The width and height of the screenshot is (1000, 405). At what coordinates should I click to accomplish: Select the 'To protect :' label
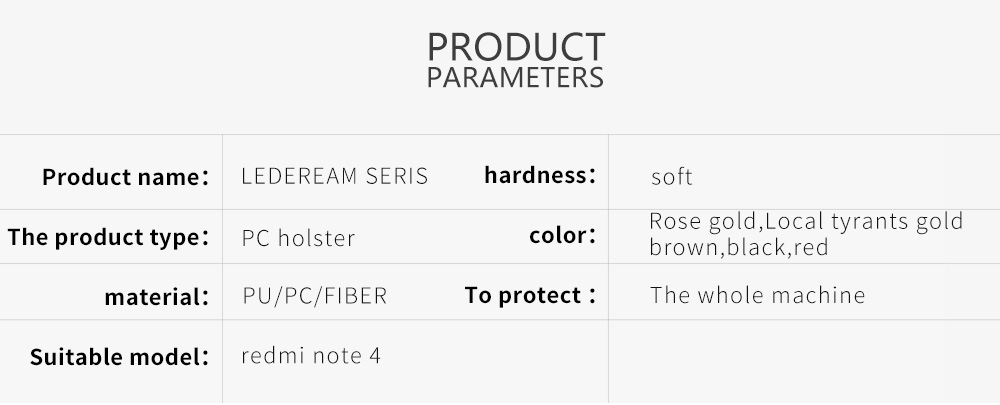530,295
